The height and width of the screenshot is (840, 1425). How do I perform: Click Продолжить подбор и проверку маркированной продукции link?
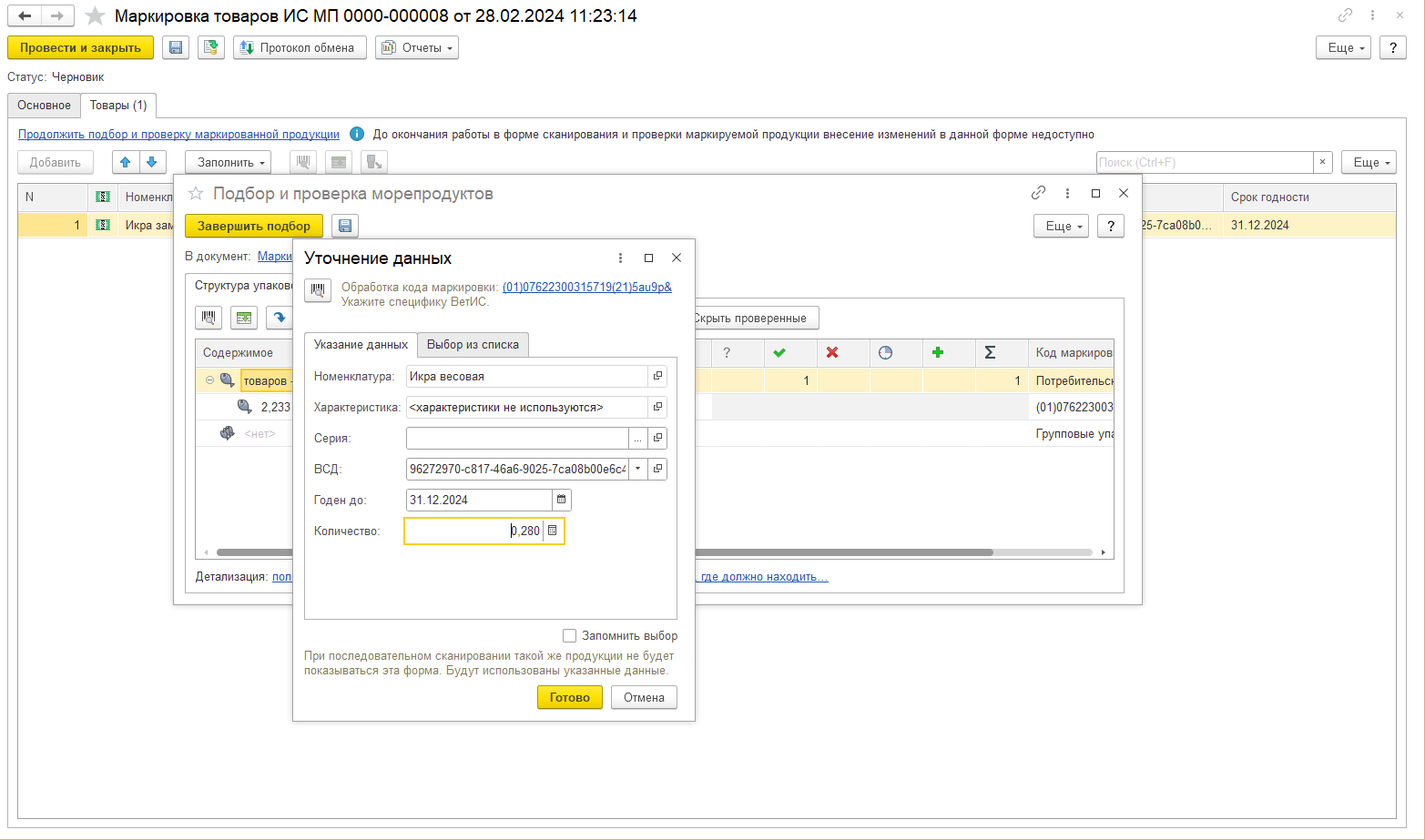click(178, 134)
